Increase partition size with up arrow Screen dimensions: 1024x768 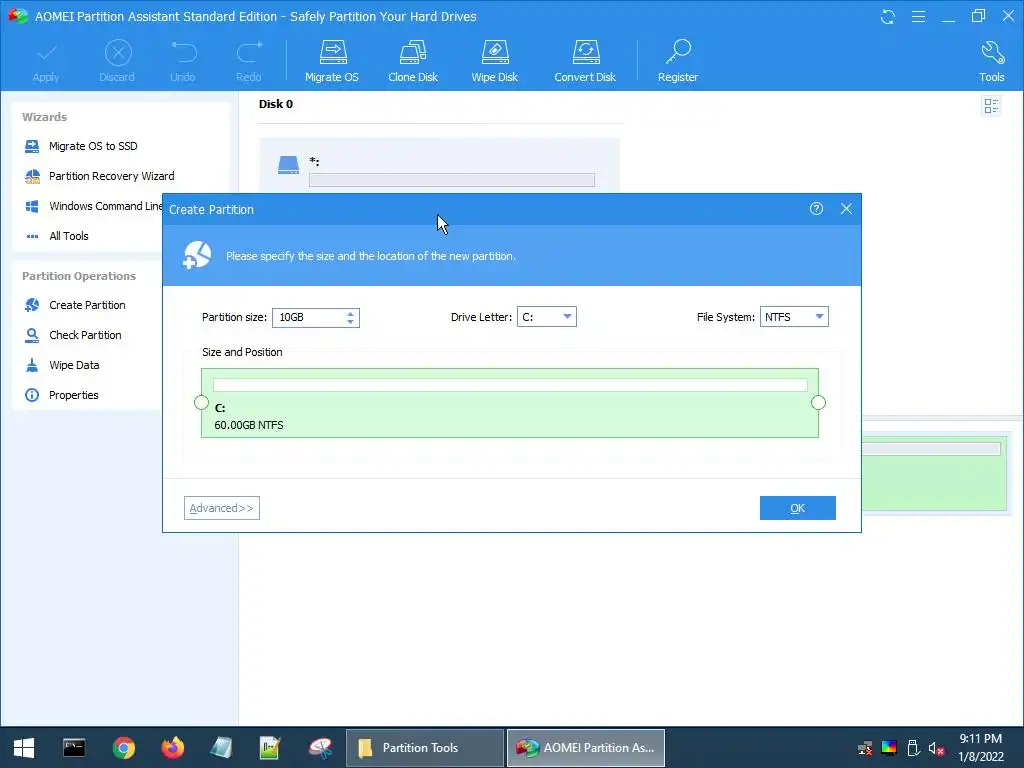351,313
